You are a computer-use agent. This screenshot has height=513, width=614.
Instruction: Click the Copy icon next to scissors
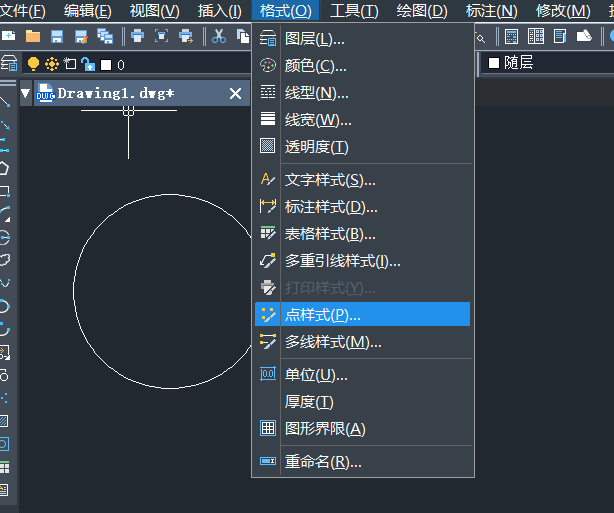tap(243, 36)
